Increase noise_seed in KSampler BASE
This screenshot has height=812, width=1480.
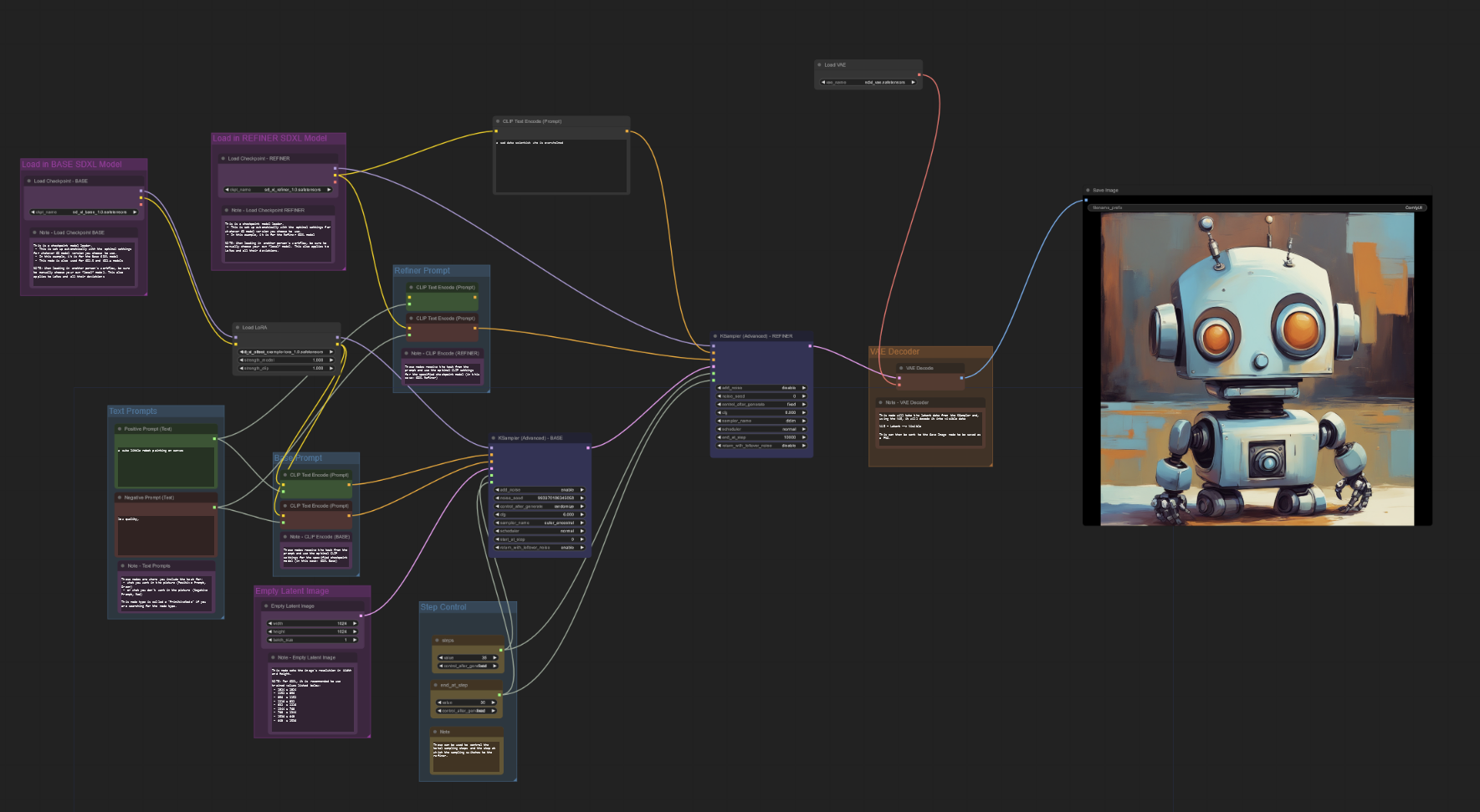click(x=581, y=498)
